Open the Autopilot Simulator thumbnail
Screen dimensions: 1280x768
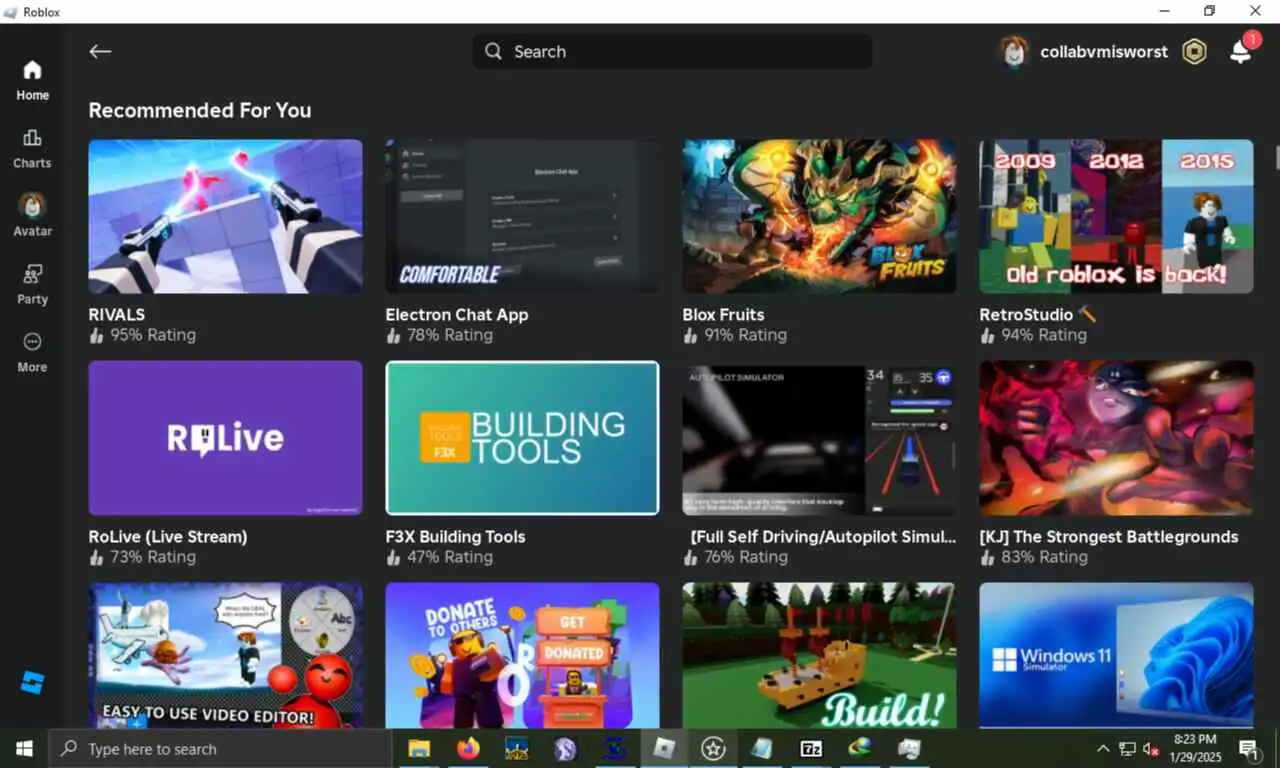(x=819, y=438)
